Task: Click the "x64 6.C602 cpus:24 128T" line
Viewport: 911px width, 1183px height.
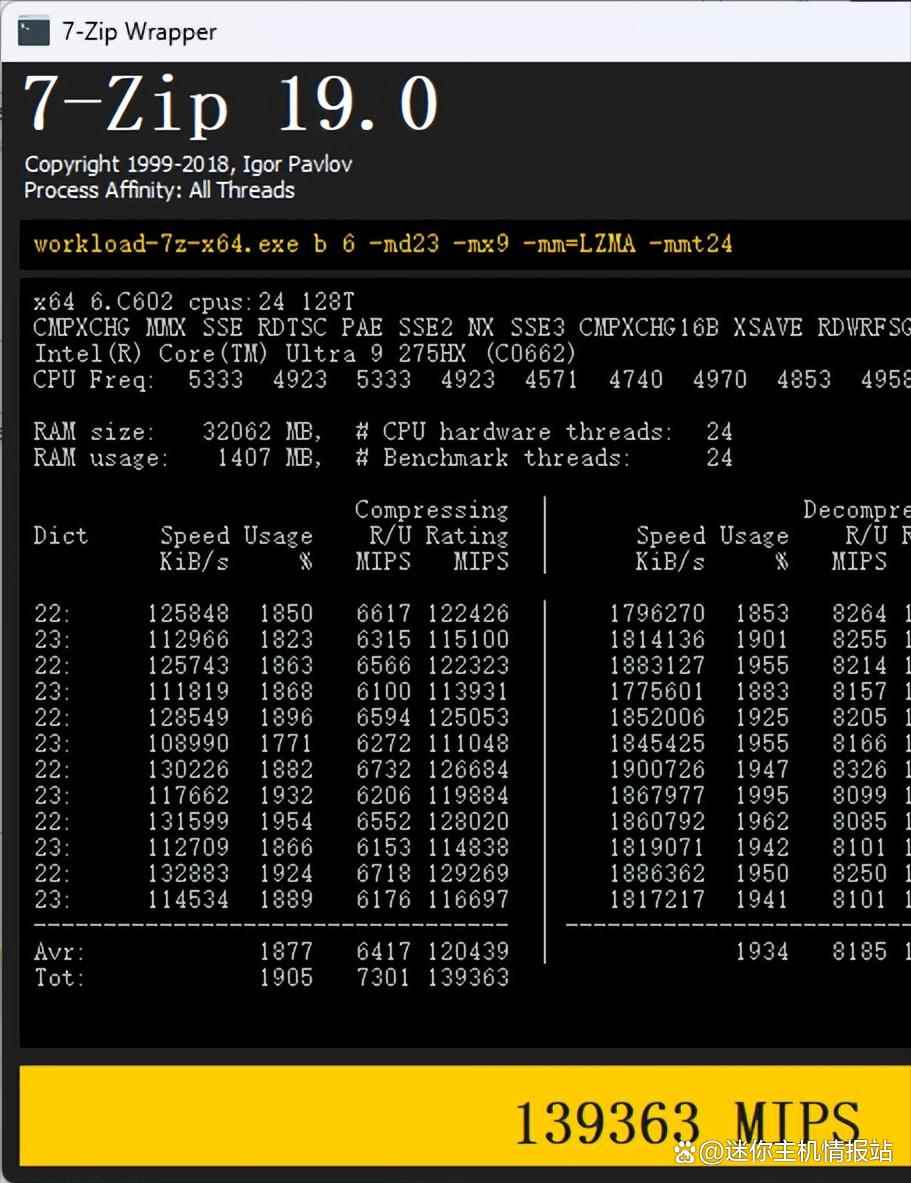Action: (194, 303)
